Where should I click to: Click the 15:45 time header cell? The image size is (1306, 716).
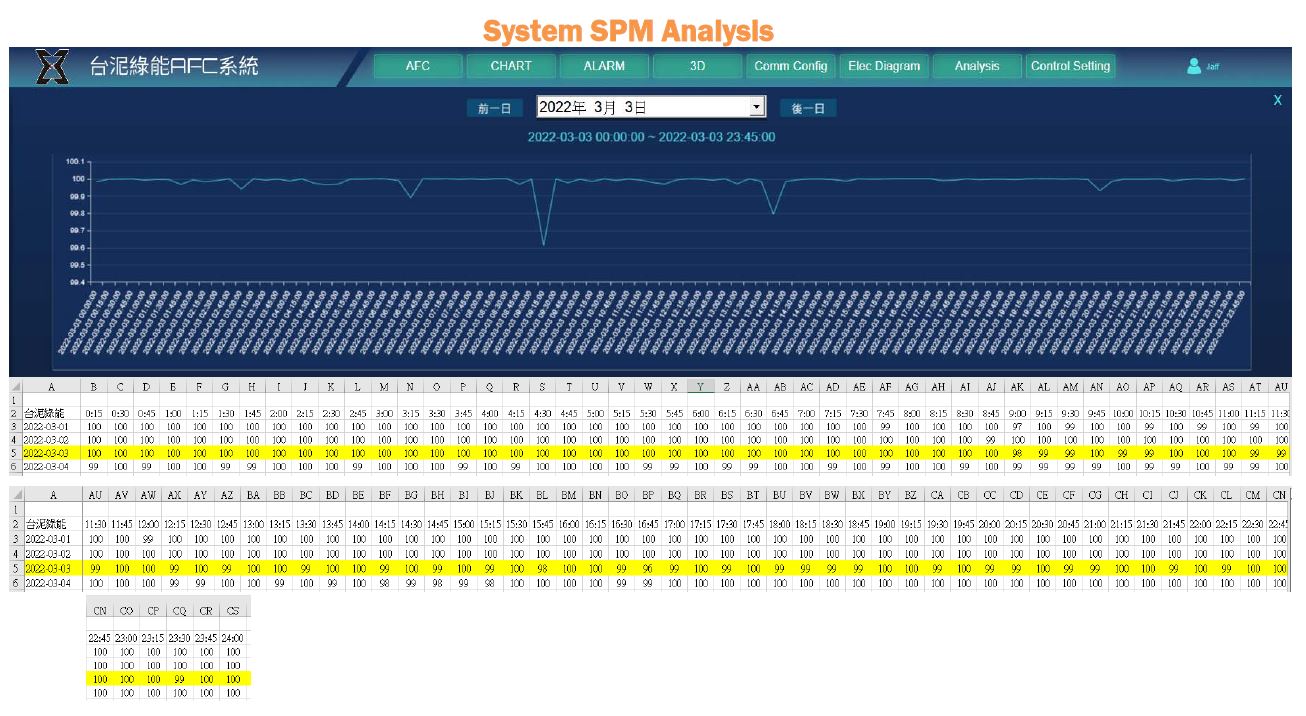[542, 523]
